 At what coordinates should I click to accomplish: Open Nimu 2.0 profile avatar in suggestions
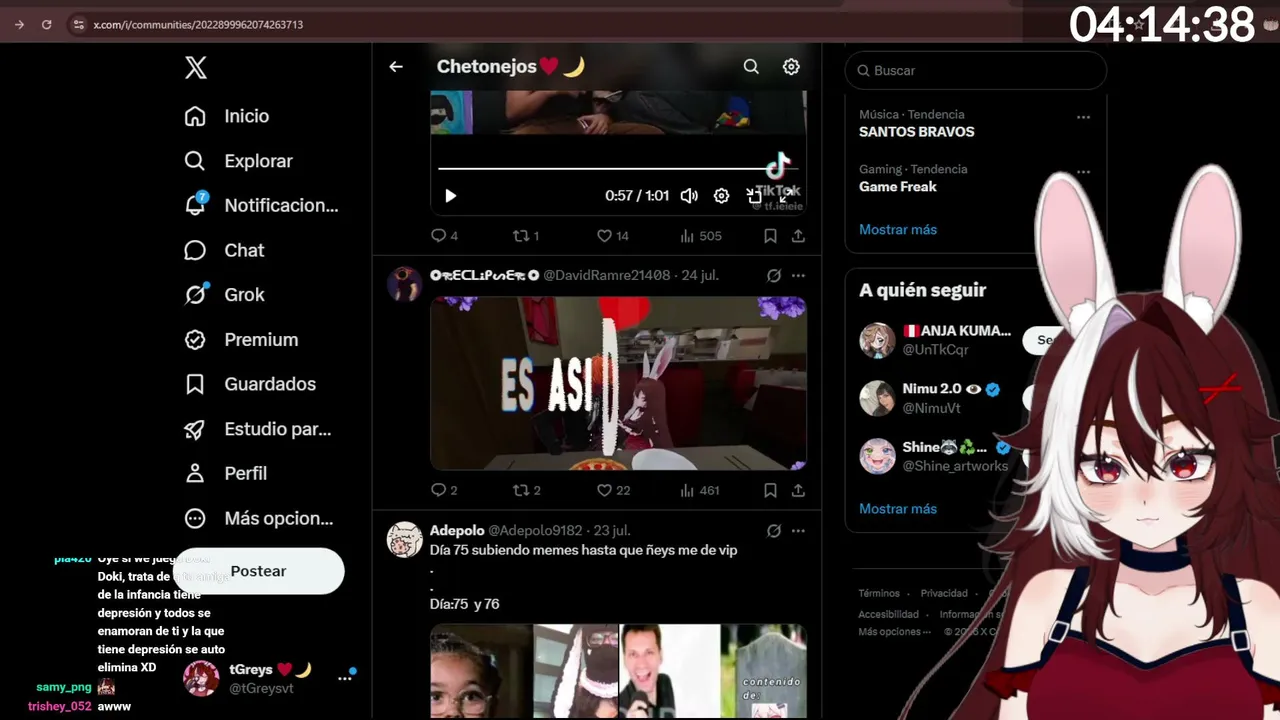pyautogui.click(x=877, y=398)
